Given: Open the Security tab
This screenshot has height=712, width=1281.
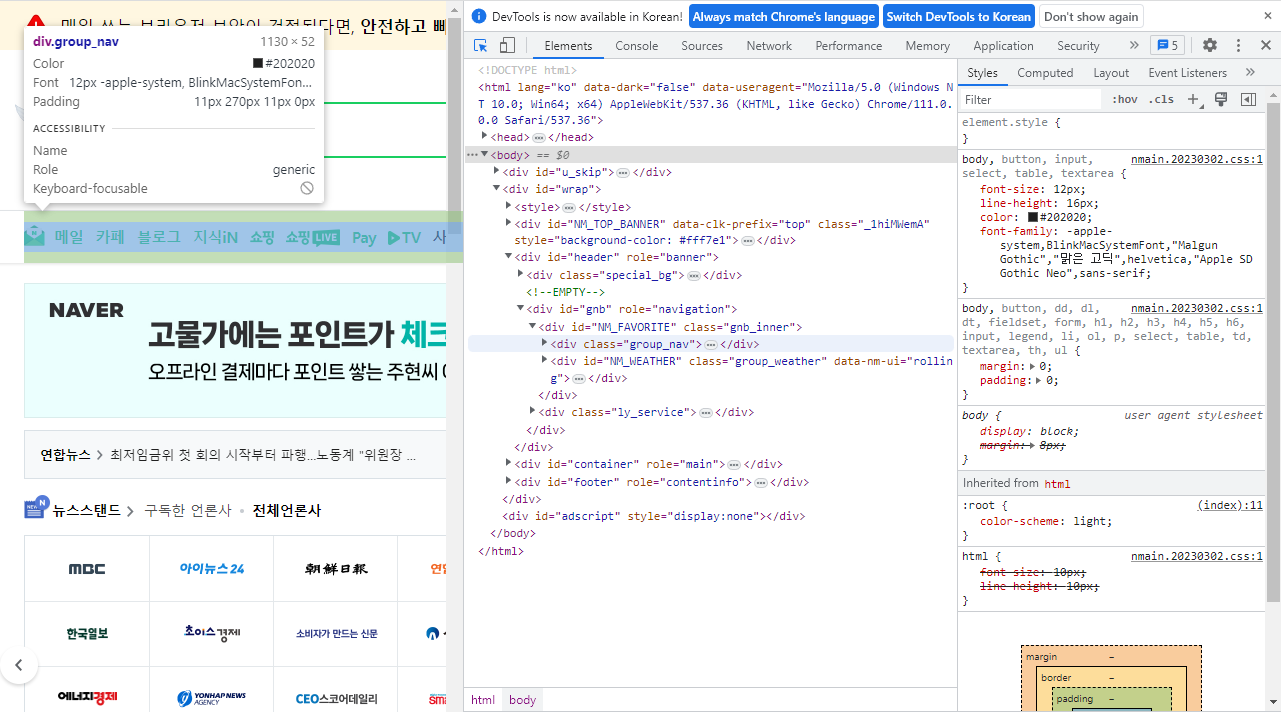Looking at the screenshot, I should (x=1078, y=46).
